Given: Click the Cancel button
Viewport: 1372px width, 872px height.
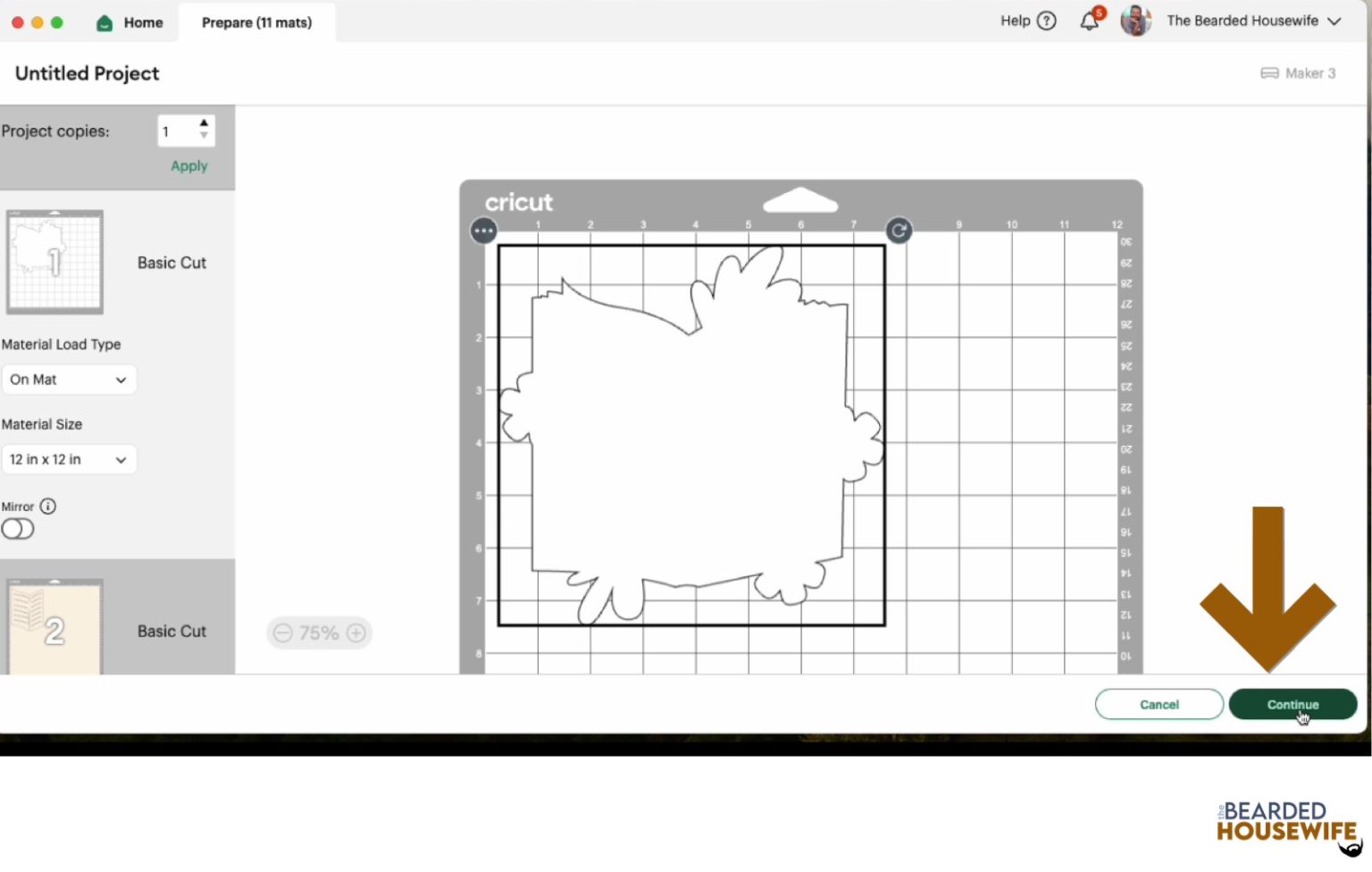Looking at the screenshot, I should (x=1159, y=704).
